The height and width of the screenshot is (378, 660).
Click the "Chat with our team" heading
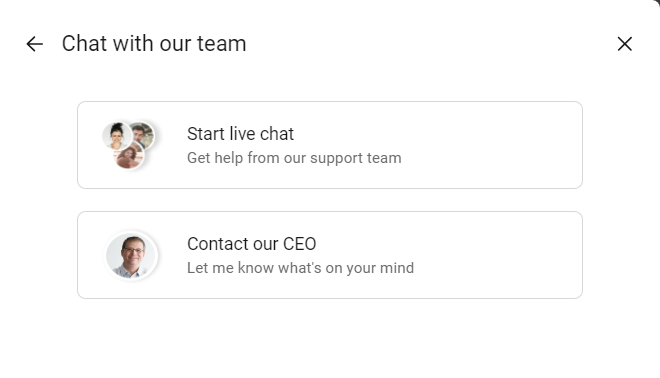point(154,44)
